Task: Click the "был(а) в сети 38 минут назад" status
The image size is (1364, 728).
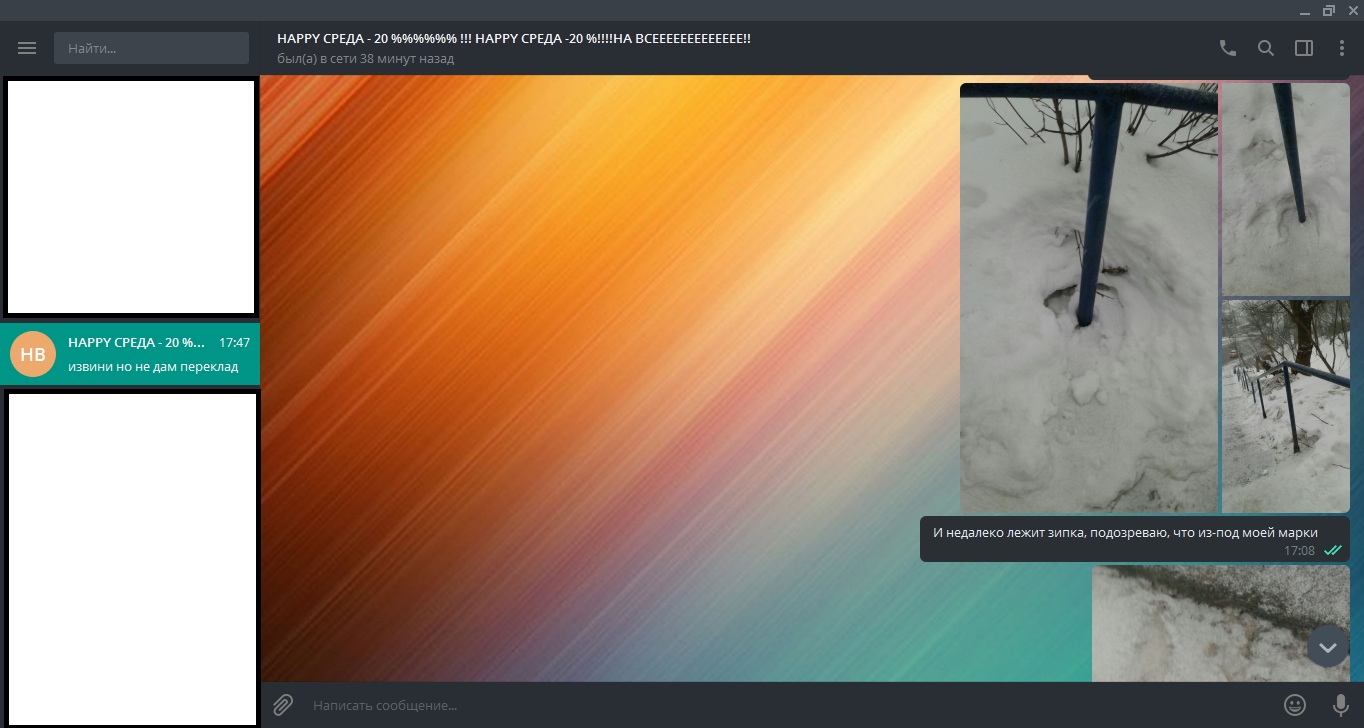Action: click(x=366, y=59)
